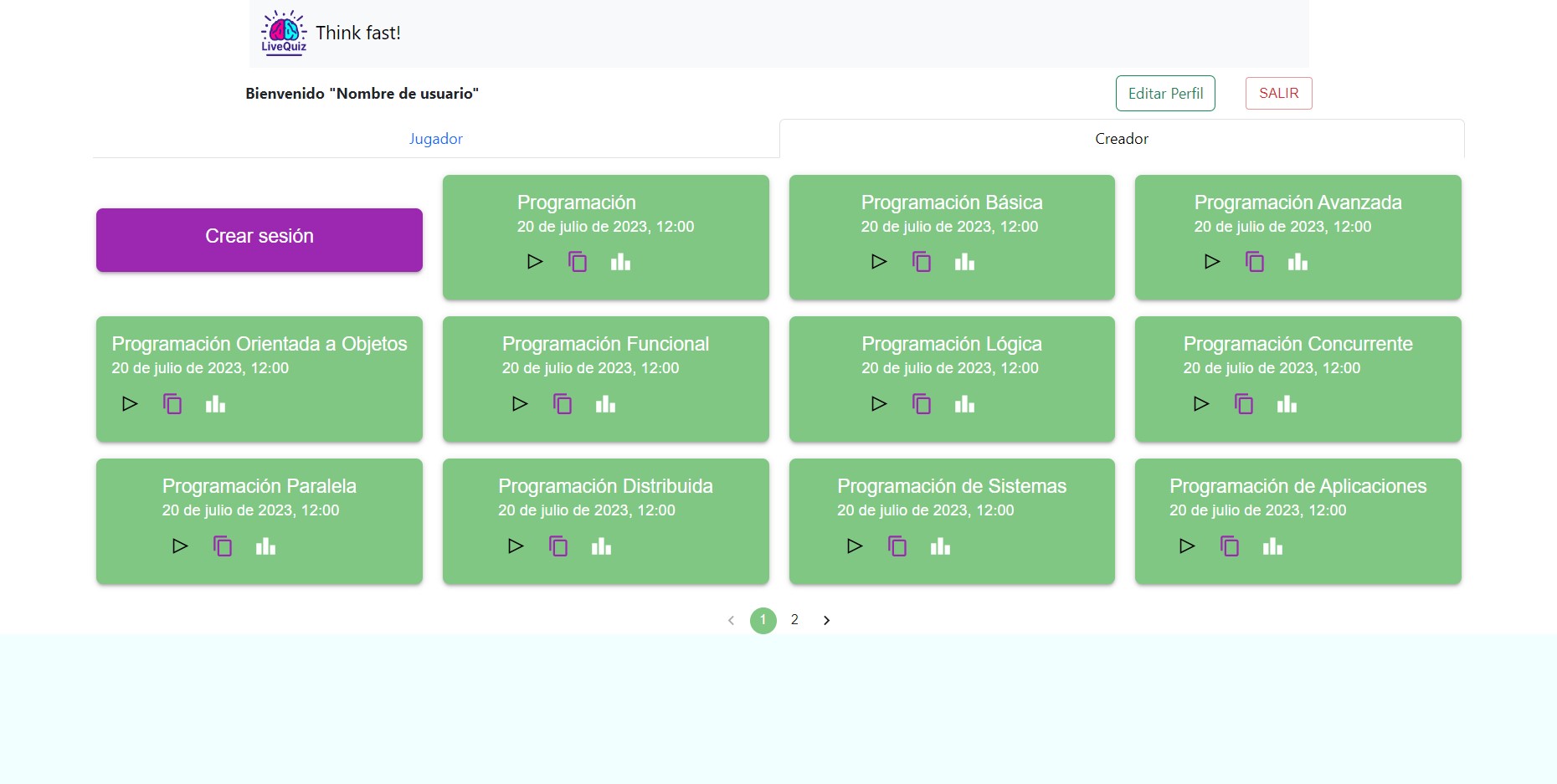Play the Programación Orientada a Objetos session
This screenshot has width=1557, height=784.
(x=130, y=404)
